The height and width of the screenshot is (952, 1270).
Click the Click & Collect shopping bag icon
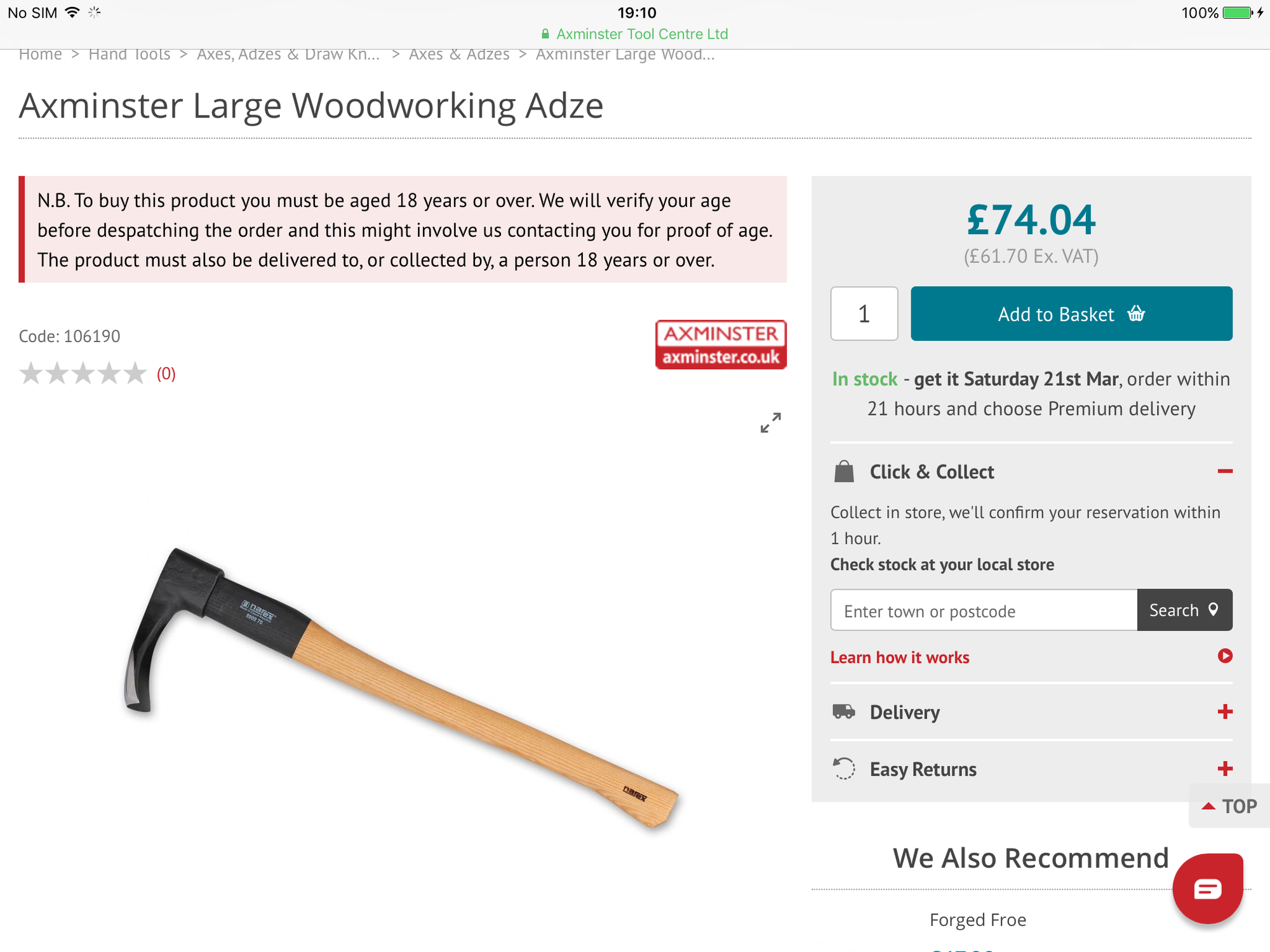[844, 472]
